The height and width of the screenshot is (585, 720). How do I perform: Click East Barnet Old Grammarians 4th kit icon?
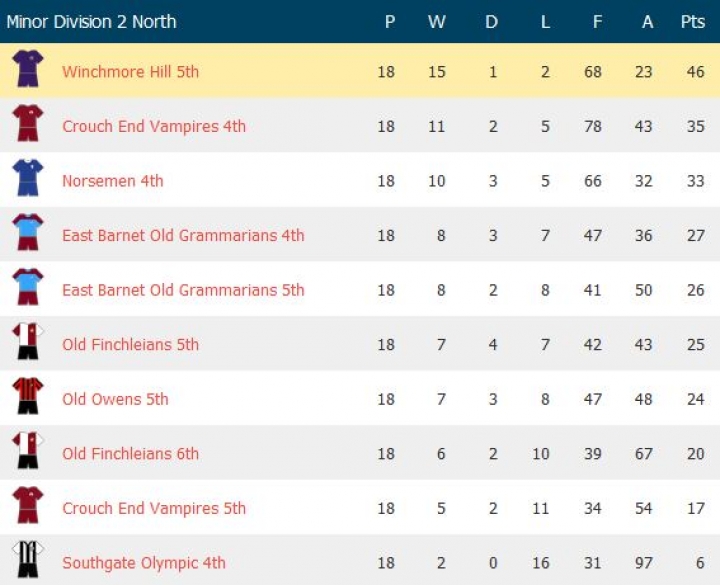coord(27,233)
